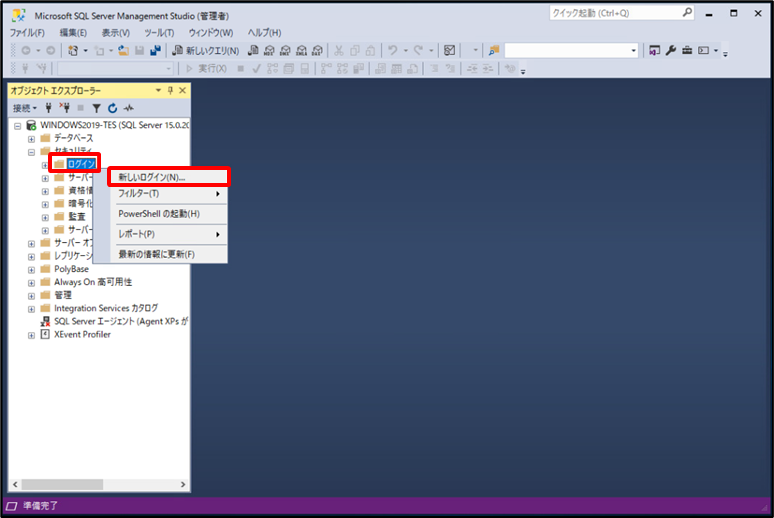Expand the Always On 高可用性 node
The width and height of the screenshot is (774, 518).
(x=31, y=283)
